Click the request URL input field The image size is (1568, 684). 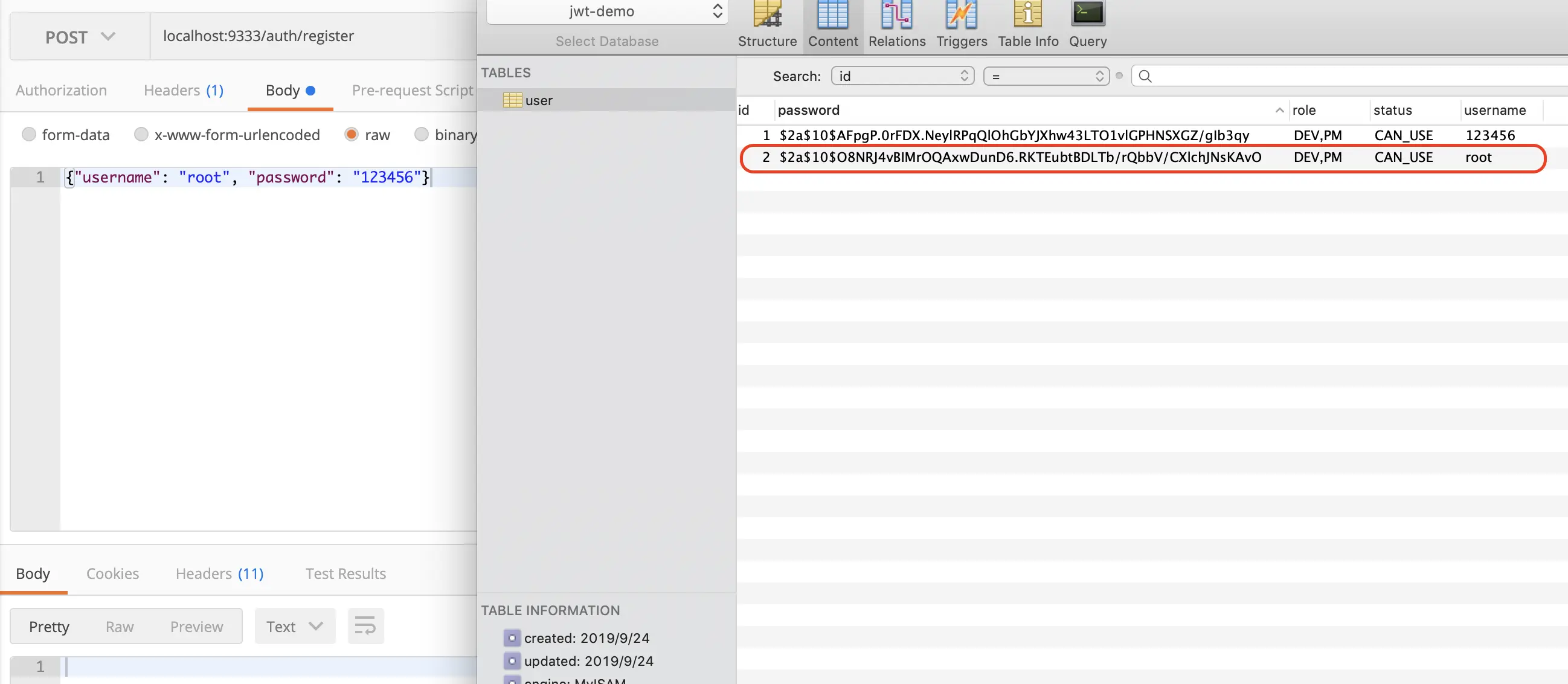tap(310, 36)
